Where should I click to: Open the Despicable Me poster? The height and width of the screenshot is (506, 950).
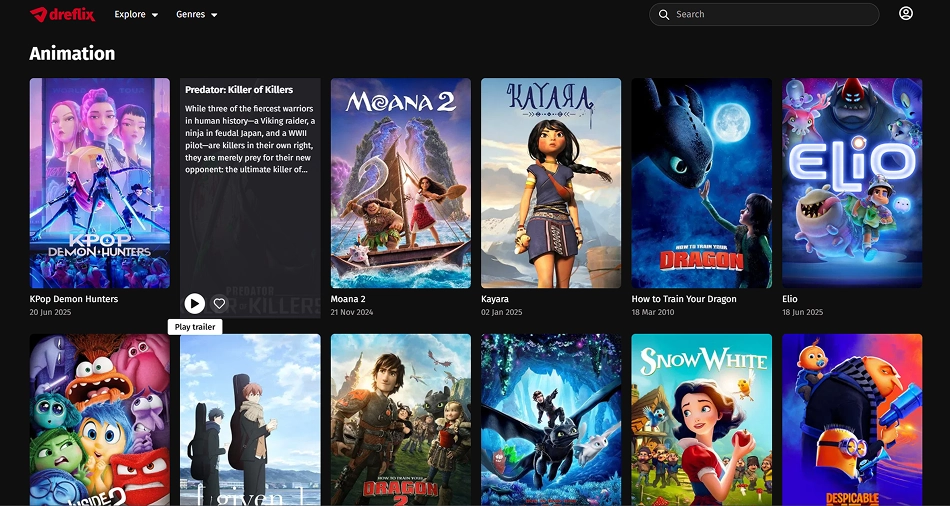(x=852, y=420)
